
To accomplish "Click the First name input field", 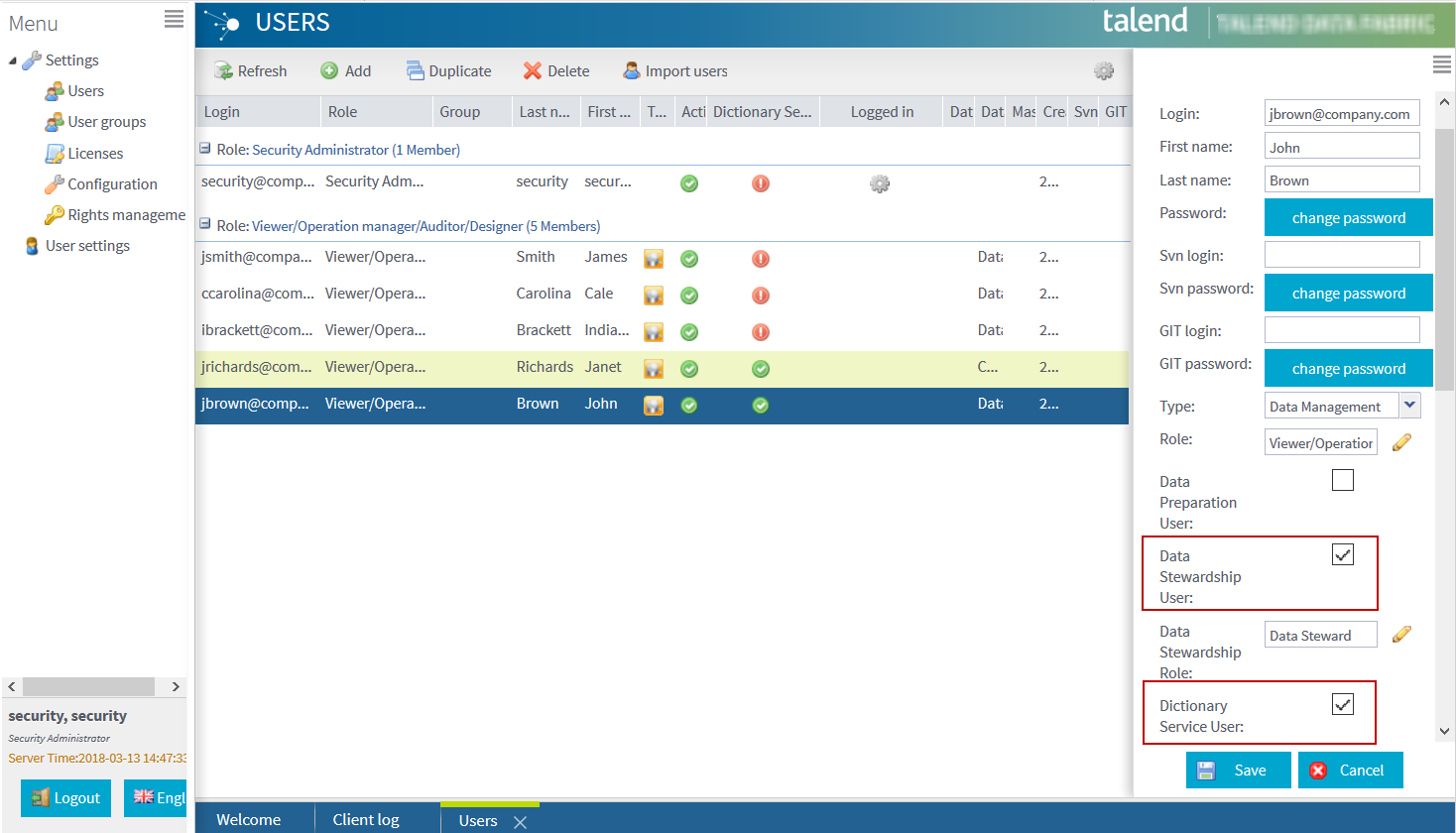I will tap(1341, 147).
